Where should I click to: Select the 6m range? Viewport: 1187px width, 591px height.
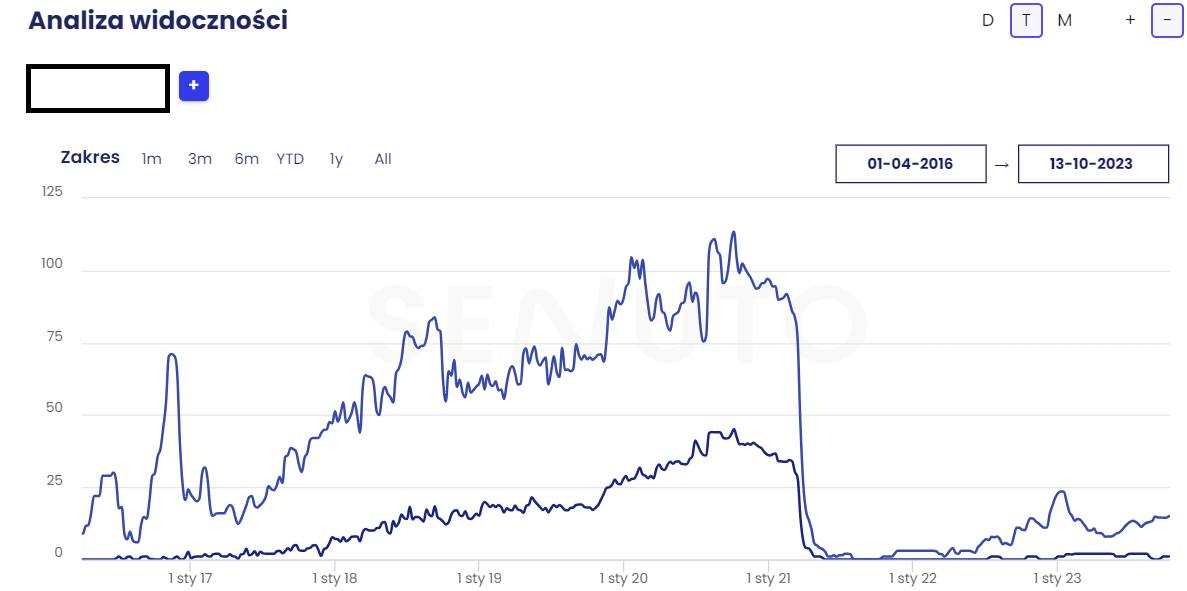click(246, 159)
